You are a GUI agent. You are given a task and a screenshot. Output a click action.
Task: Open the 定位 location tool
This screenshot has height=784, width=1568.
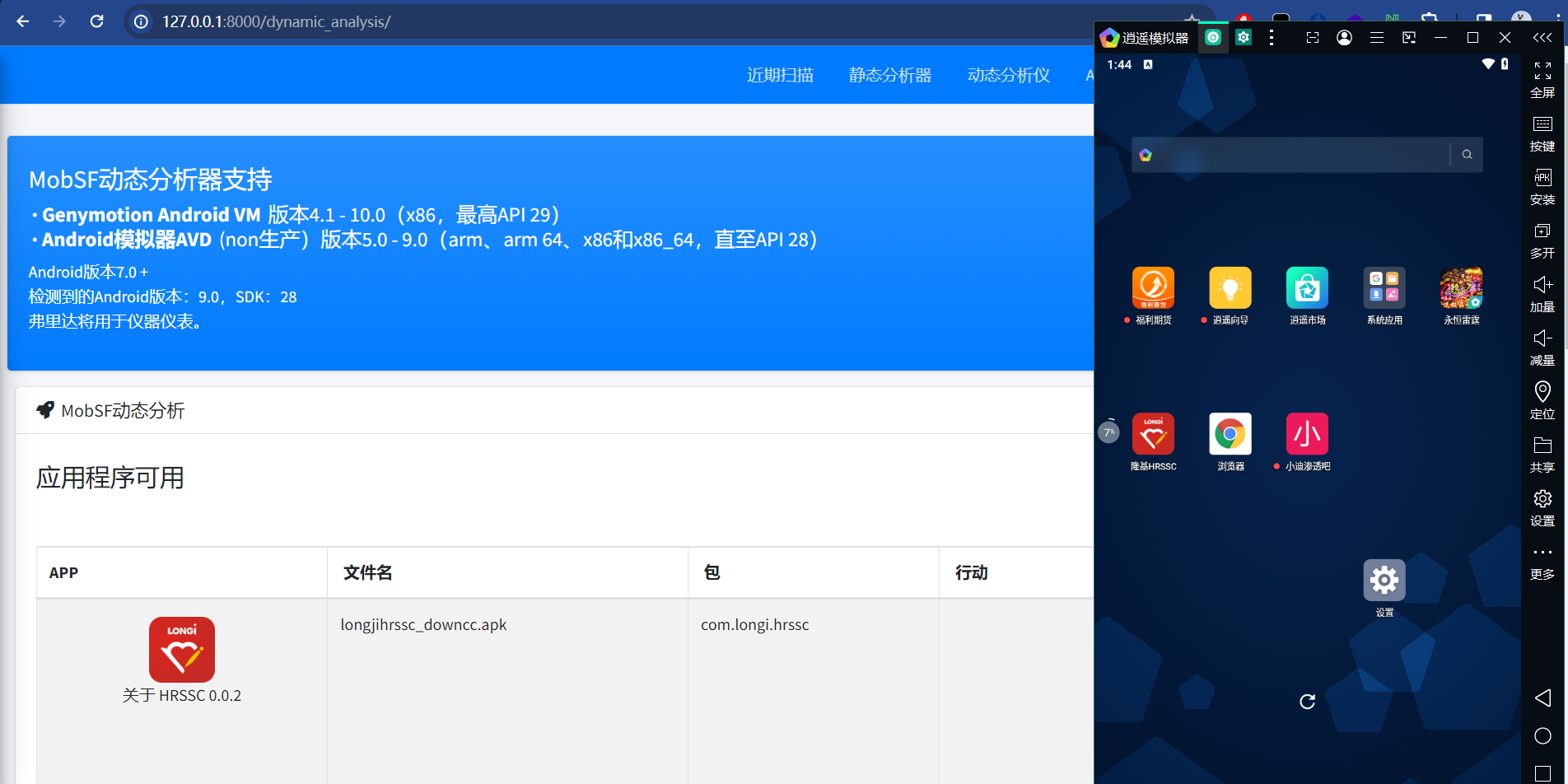tap(1542, 401)
